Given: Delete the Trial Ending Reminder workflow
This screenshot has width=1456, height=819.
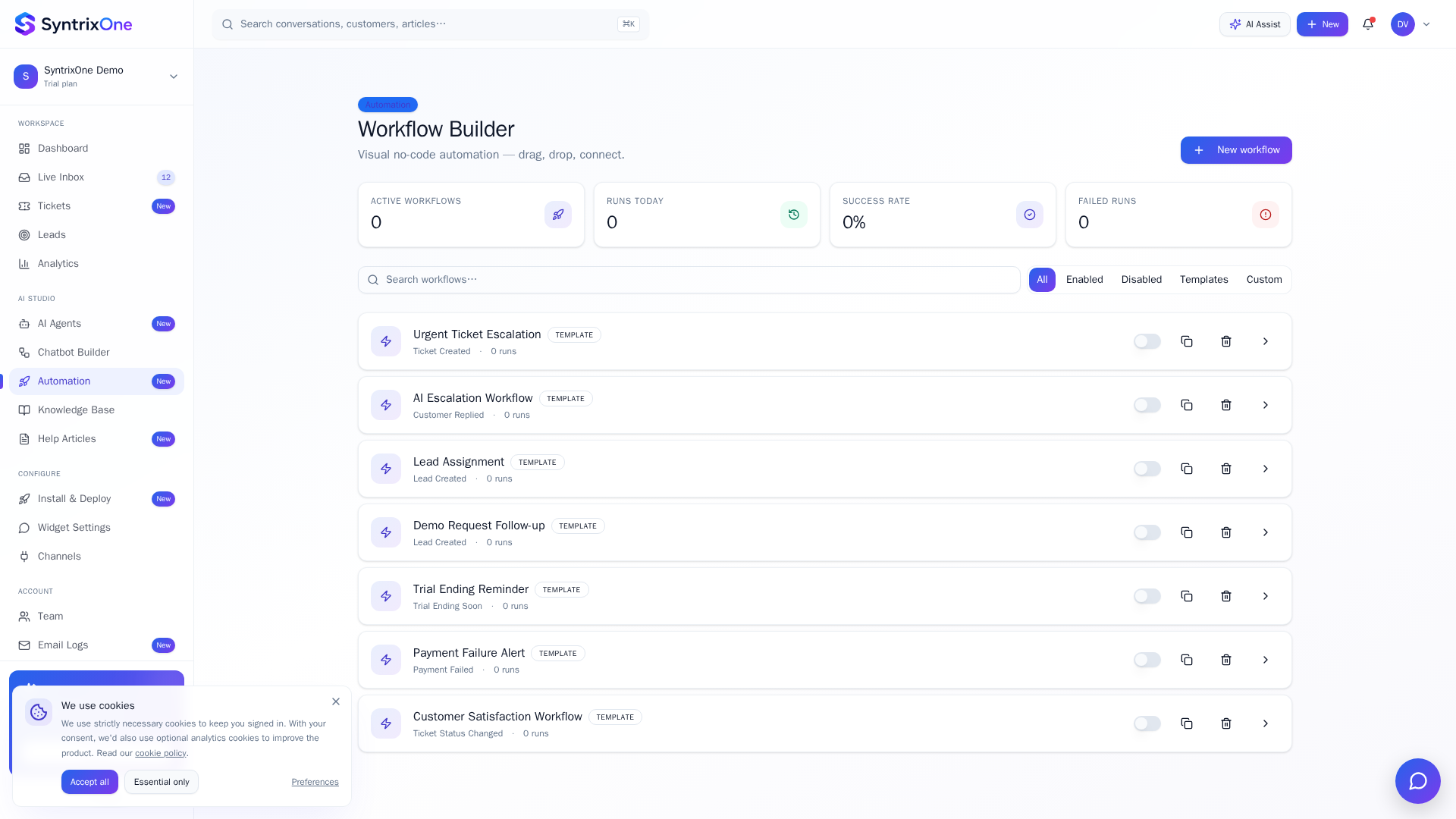Looking at the screenshot, I should tap(1226, 596).
